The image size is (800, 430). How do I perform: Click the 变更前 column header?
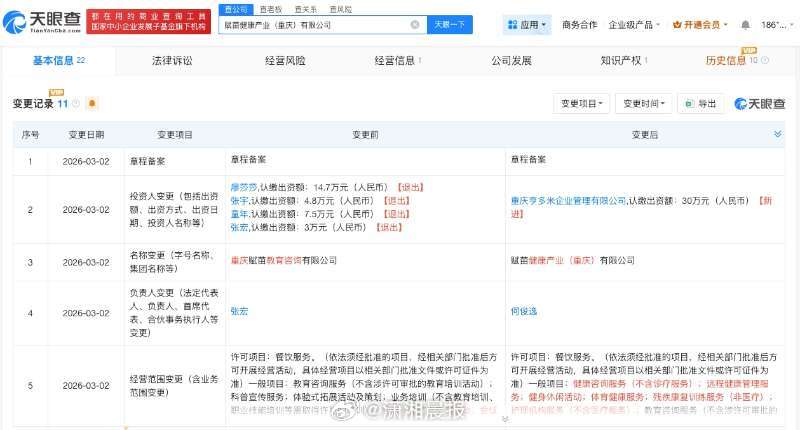tap(365, 135)
